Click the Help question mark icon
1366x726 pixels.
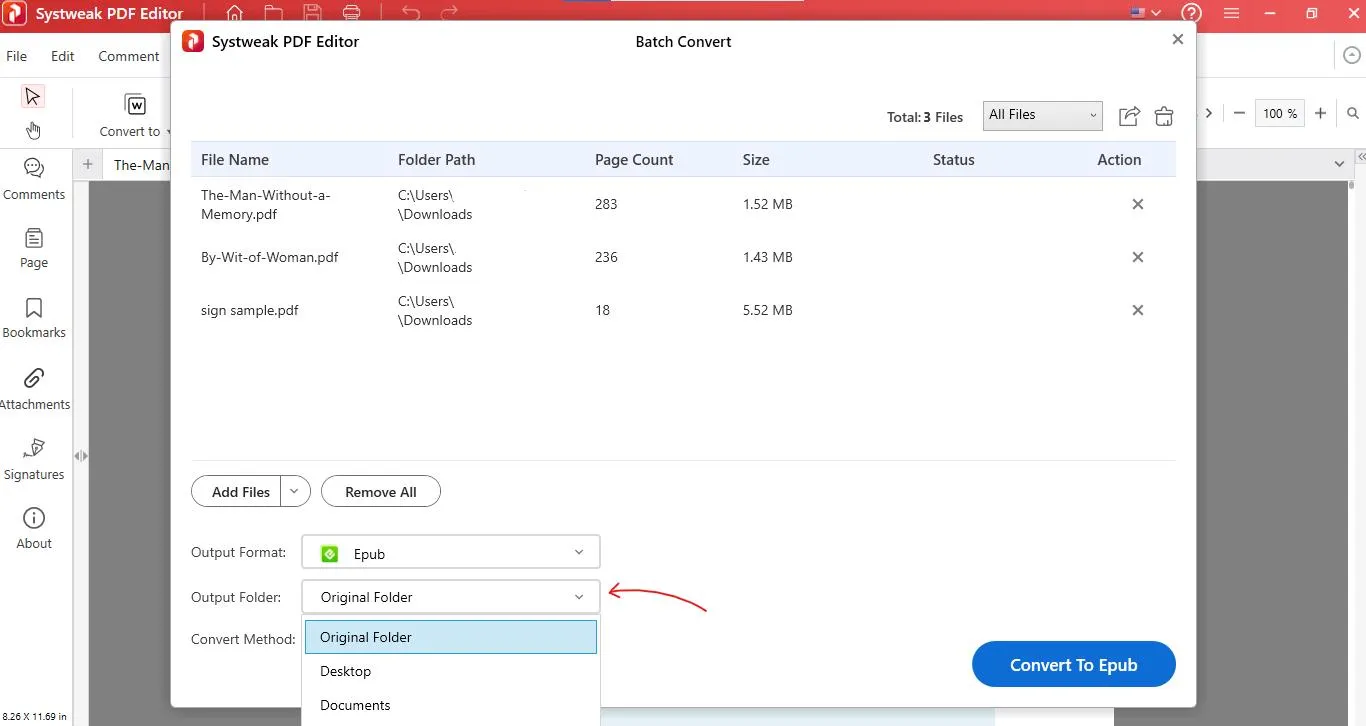1191,14
